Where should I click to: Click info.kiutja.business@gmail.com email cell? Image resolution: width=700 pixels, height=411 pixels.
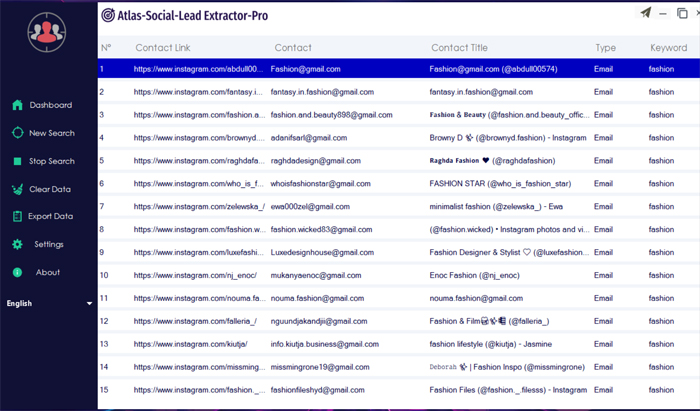[x=325, y=344]
